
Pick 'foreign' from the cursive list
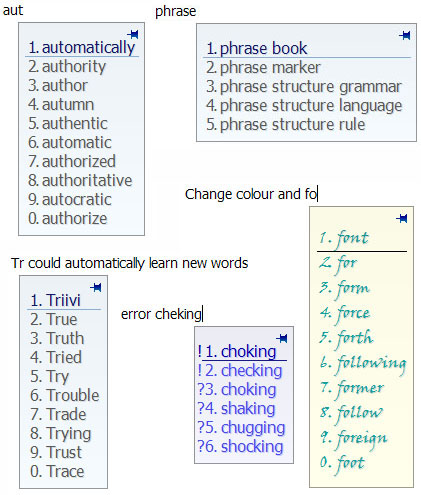(354, 438)
